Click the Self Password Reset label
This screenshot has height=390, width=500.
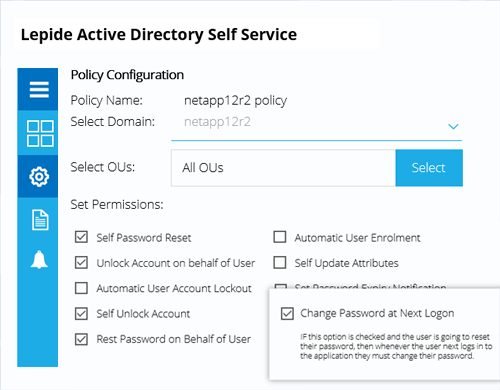click(144, 238)
